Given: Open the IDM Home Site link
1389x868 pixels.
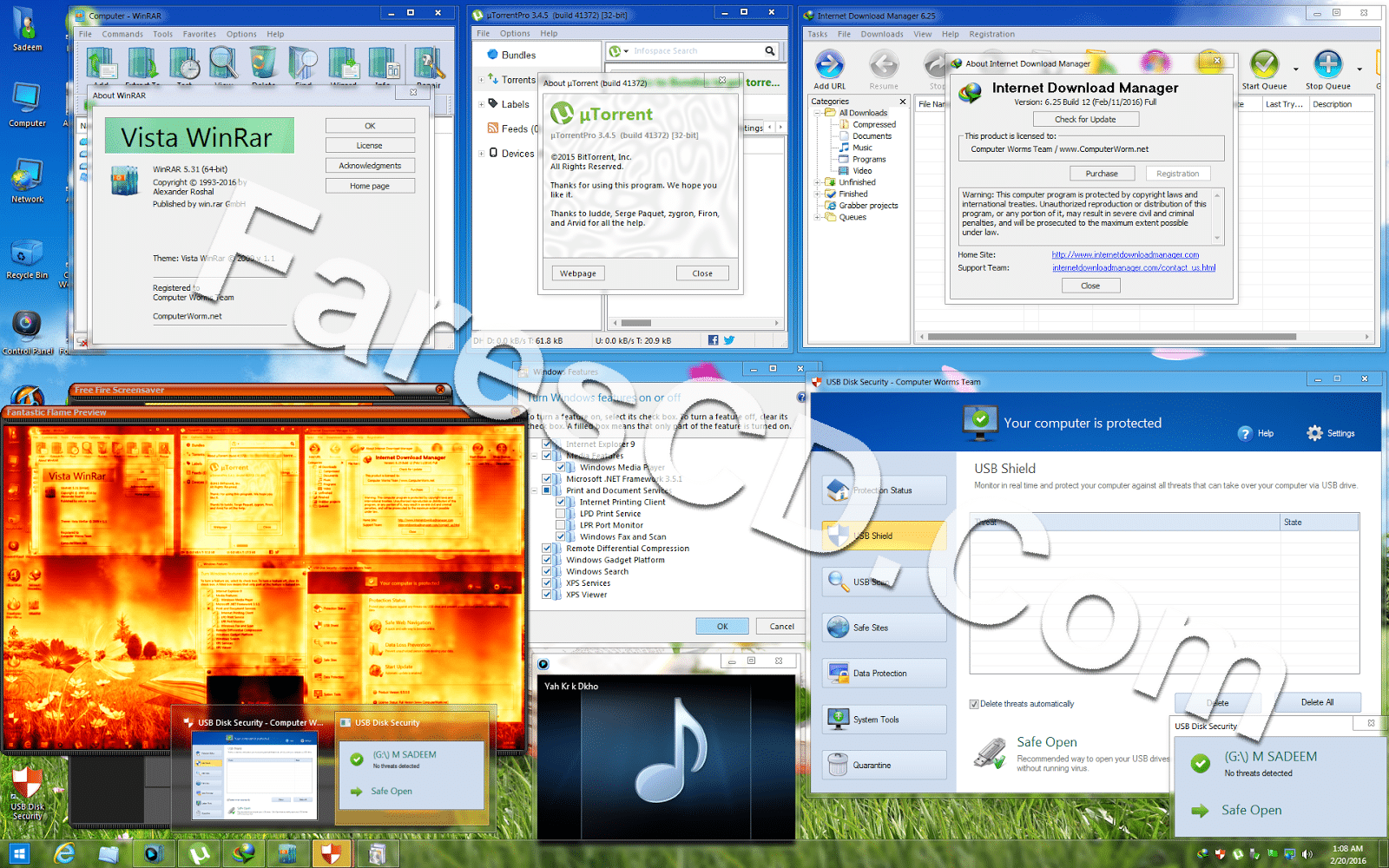Looking at the screenshot, I should (1125, 255).
